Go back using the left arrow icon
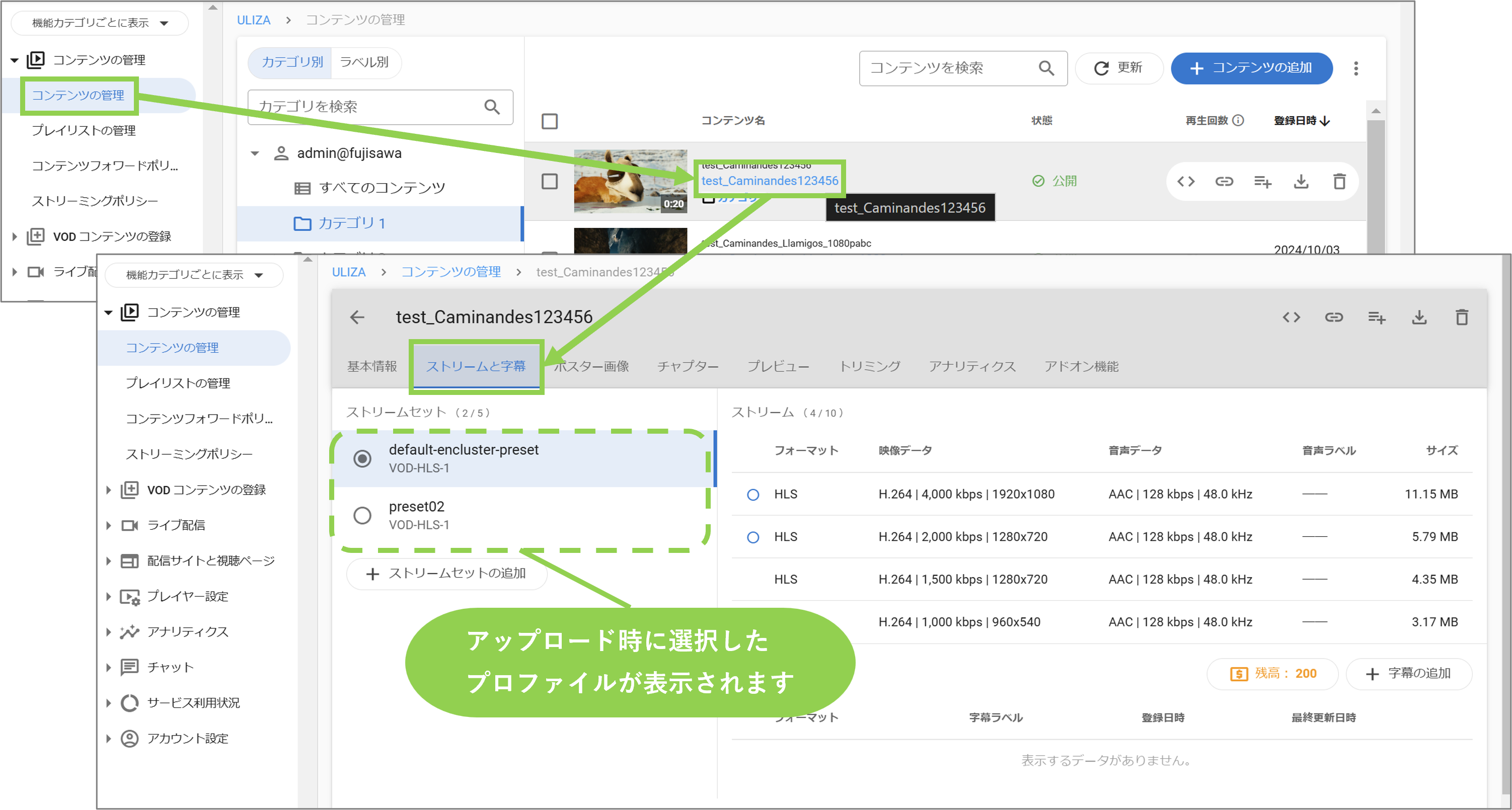The image size is (1512, 810). click(357, 317)
